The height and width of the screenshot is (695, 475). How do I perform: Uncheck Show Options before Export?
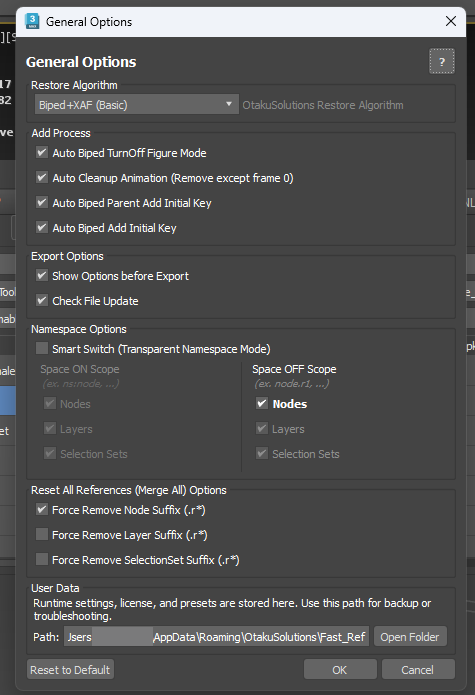[x=42, y=275]
